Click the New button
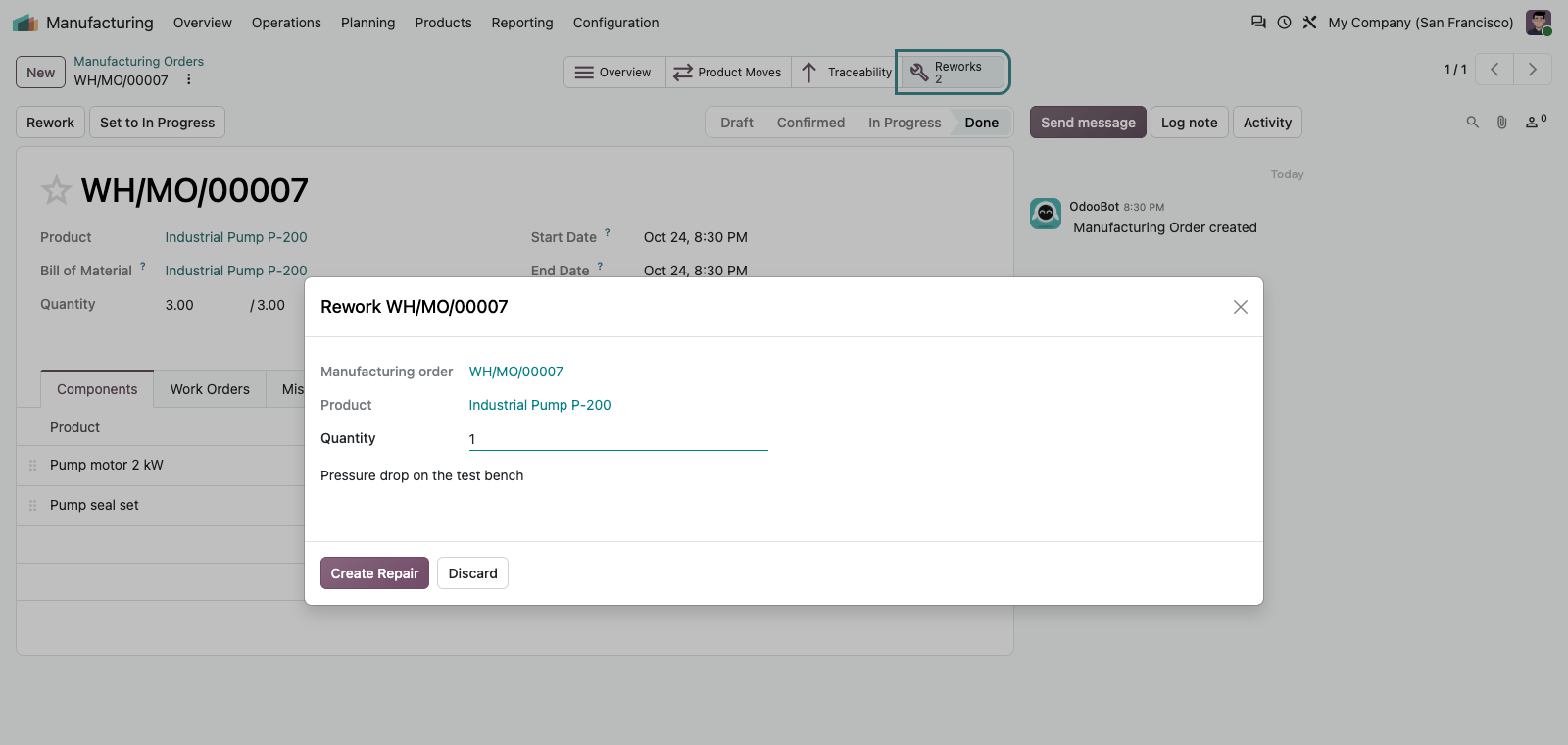The height and width of the screenshot is (745, 1568). [x=40, y=73]
